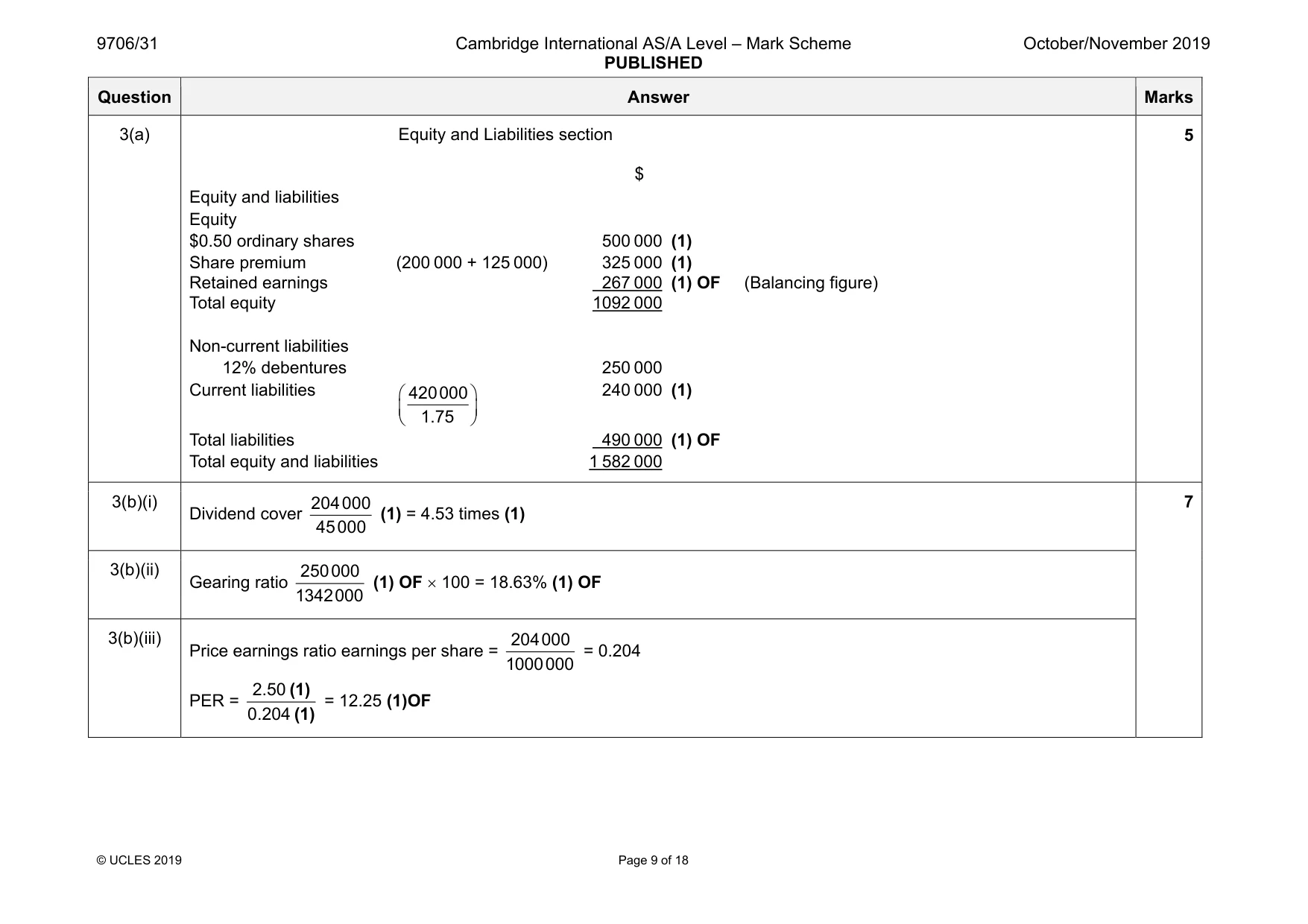Viewport: 1308px width, 924px height.
Task: Select the title "Cambridge International AS/A Level – Mark Scheme"
Action: coord(653,43)
